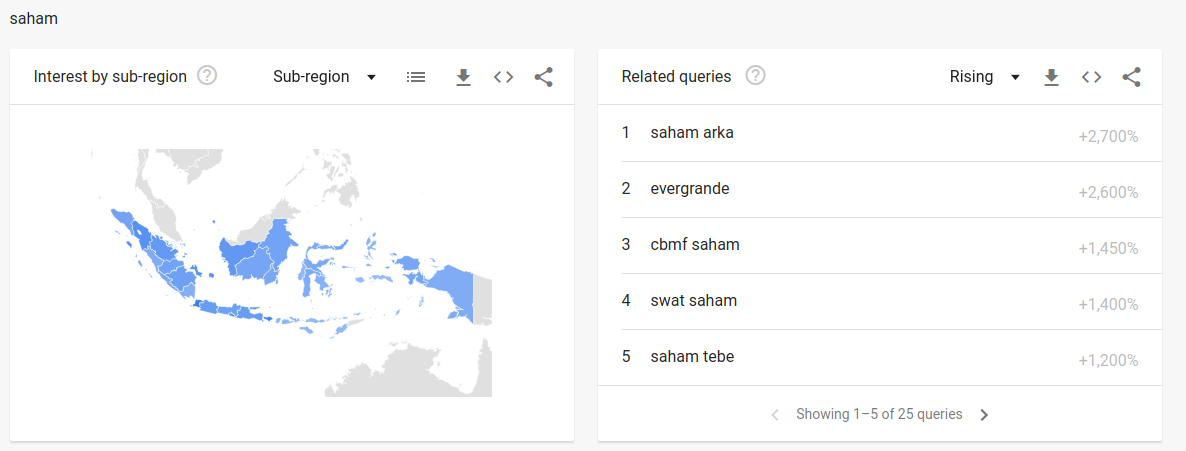Download sub-region interest data as CSV
The height and width of the screenshot is (451, 1186).
pyautogui.click(x=463, y=77)
